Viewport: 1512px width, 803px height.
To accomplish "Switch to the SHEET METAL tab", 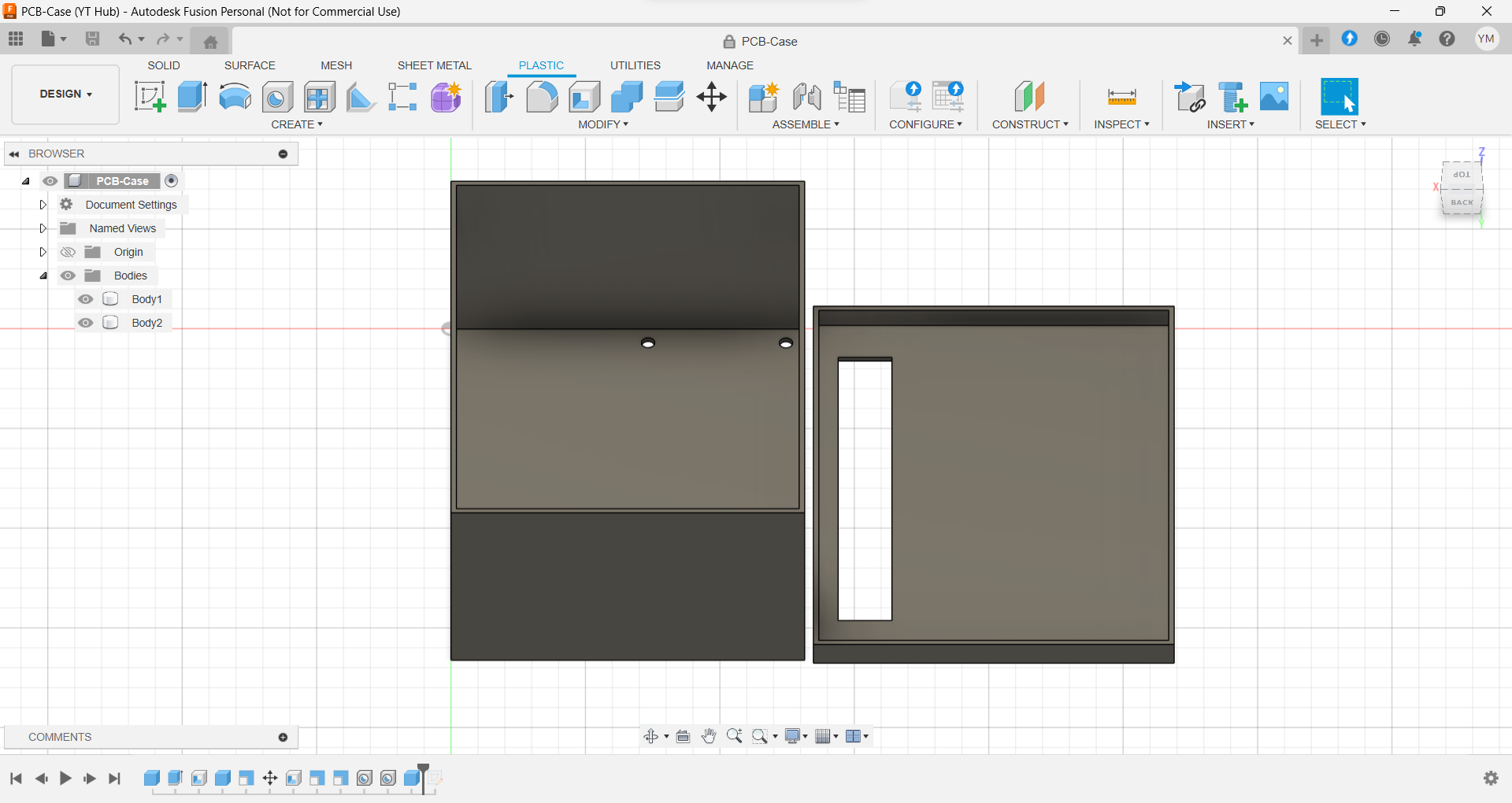I will click(x=434, y=65).
